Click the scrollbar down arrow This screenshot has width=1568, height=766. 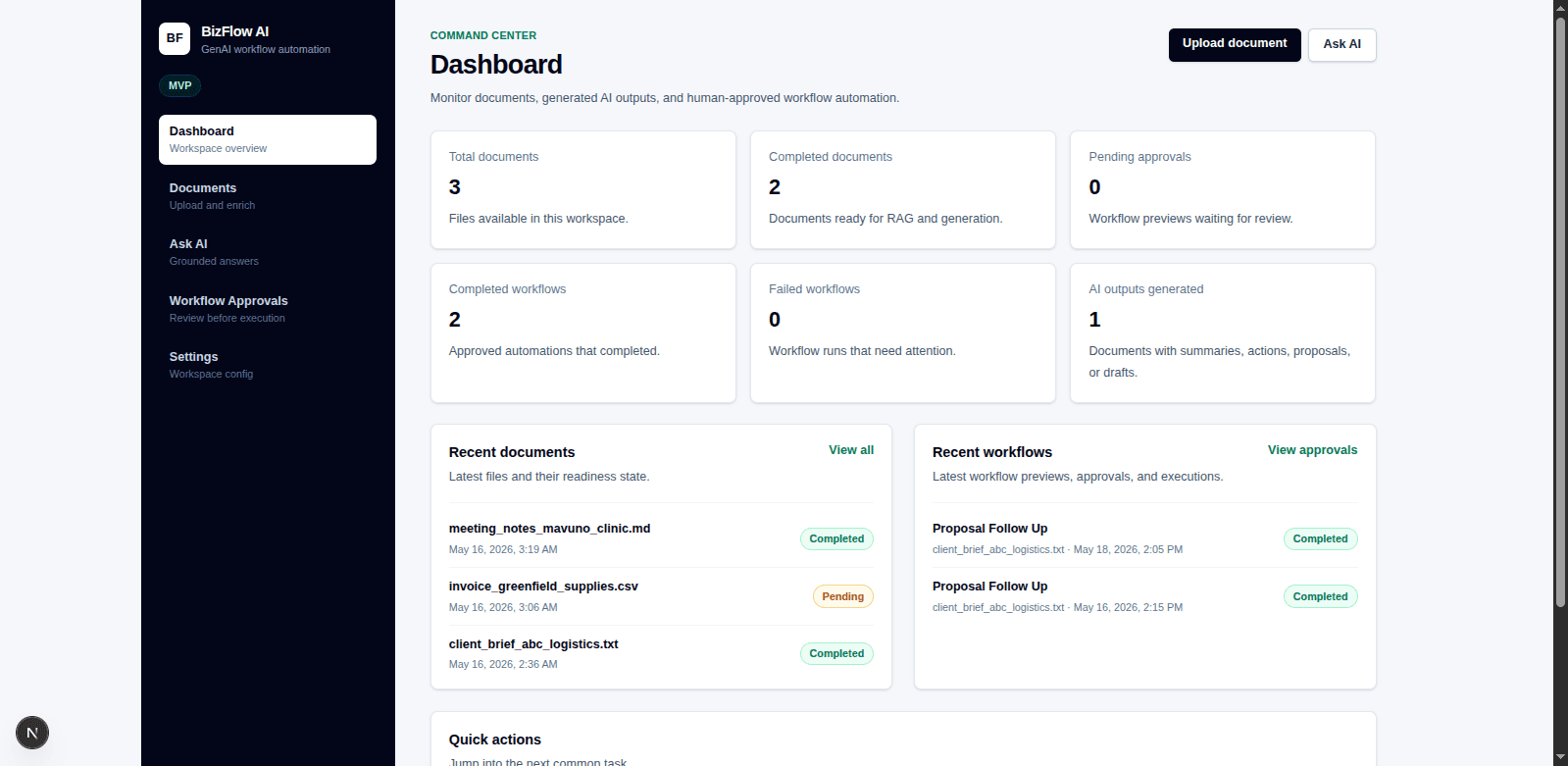click(x=1560, y=758)
